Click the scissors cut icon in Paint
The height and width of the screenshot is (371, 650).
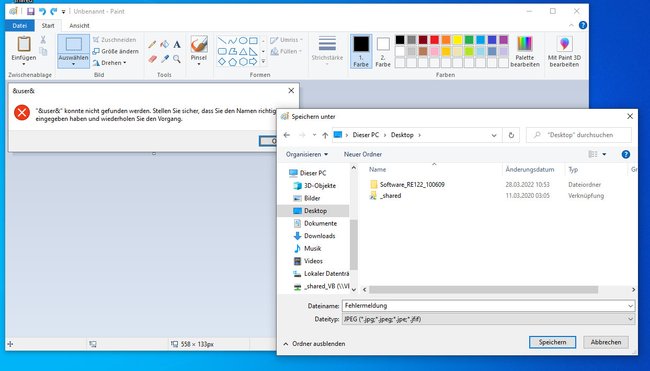tap(43, 40)
